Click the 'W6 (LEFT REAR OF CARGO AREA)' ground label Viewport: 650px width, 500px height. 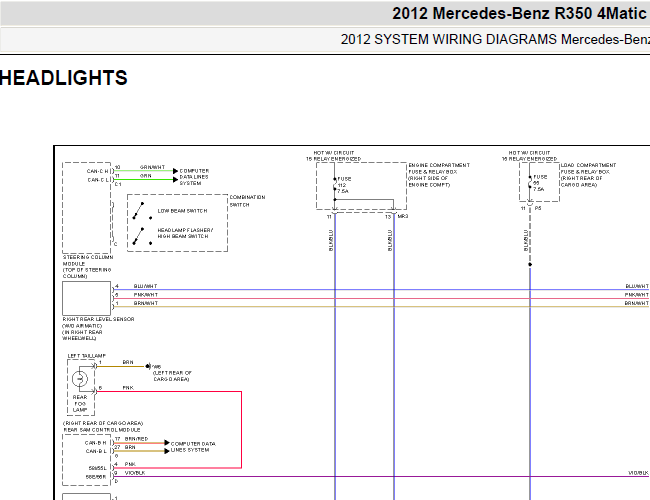[172, 373]
